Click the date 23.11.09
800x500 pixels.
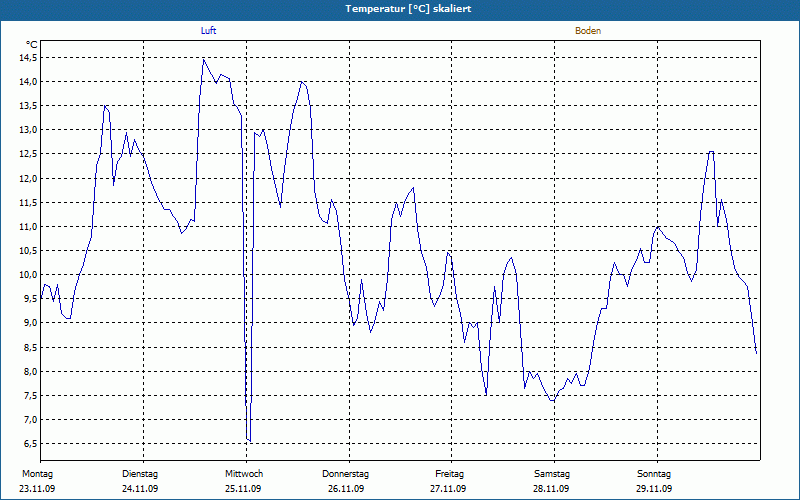tap(37, 489)
